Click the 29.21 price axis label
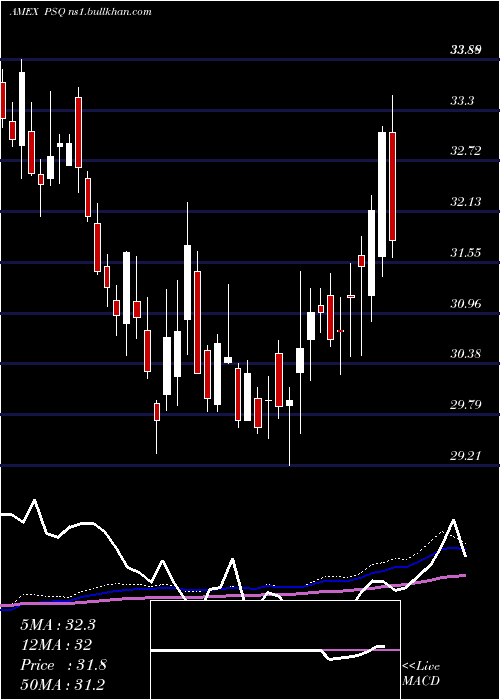The height and width of the screenshot is (700, 500). coord(465,456)
